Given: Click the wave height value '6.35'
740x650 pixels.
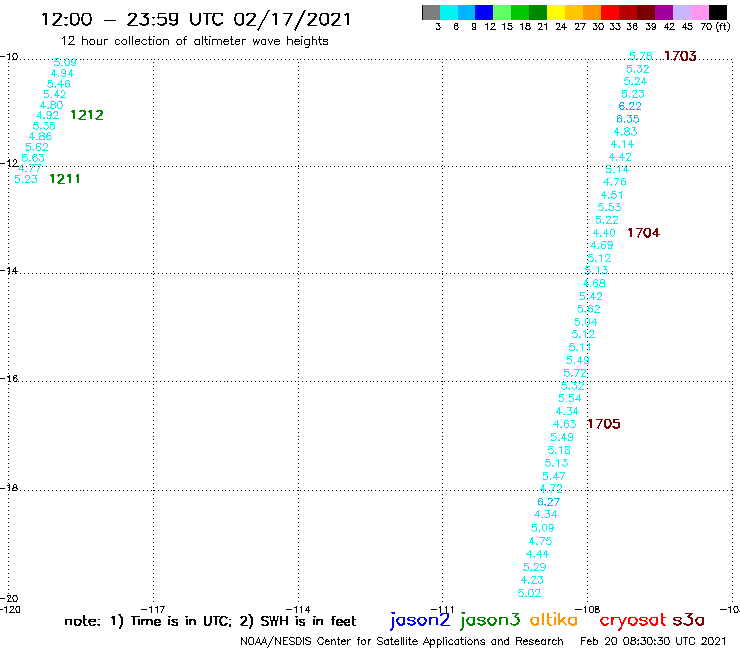Looking at the screenshot, I should coord(628,119).
